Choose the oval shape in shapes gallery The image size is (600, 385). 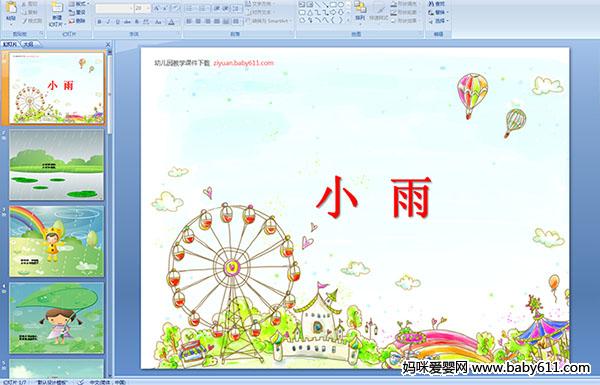[x=342, y=5]
